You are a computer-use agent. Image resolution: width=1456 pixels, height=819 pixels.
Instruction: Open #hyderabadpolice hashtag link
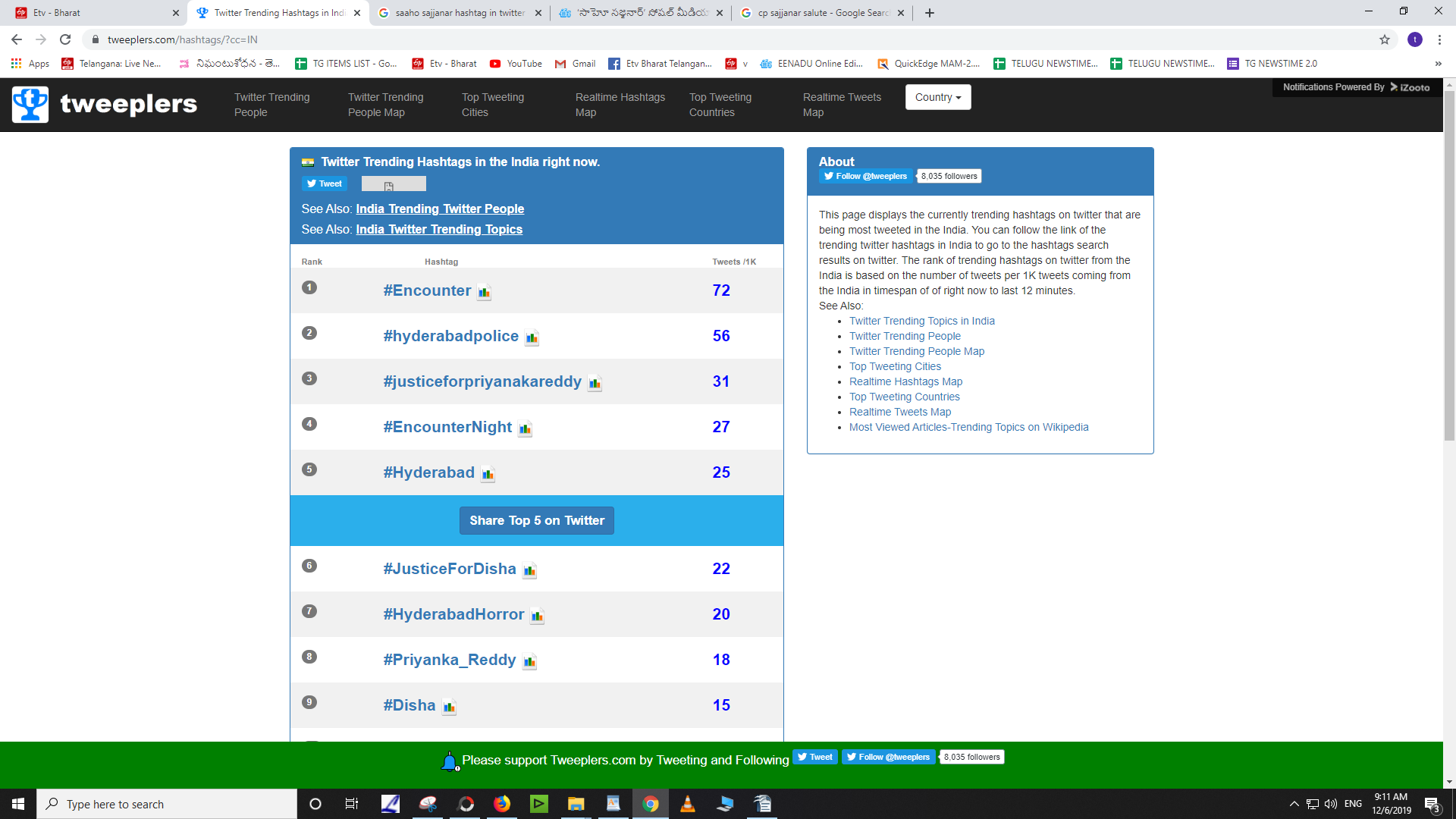point(451,336)
